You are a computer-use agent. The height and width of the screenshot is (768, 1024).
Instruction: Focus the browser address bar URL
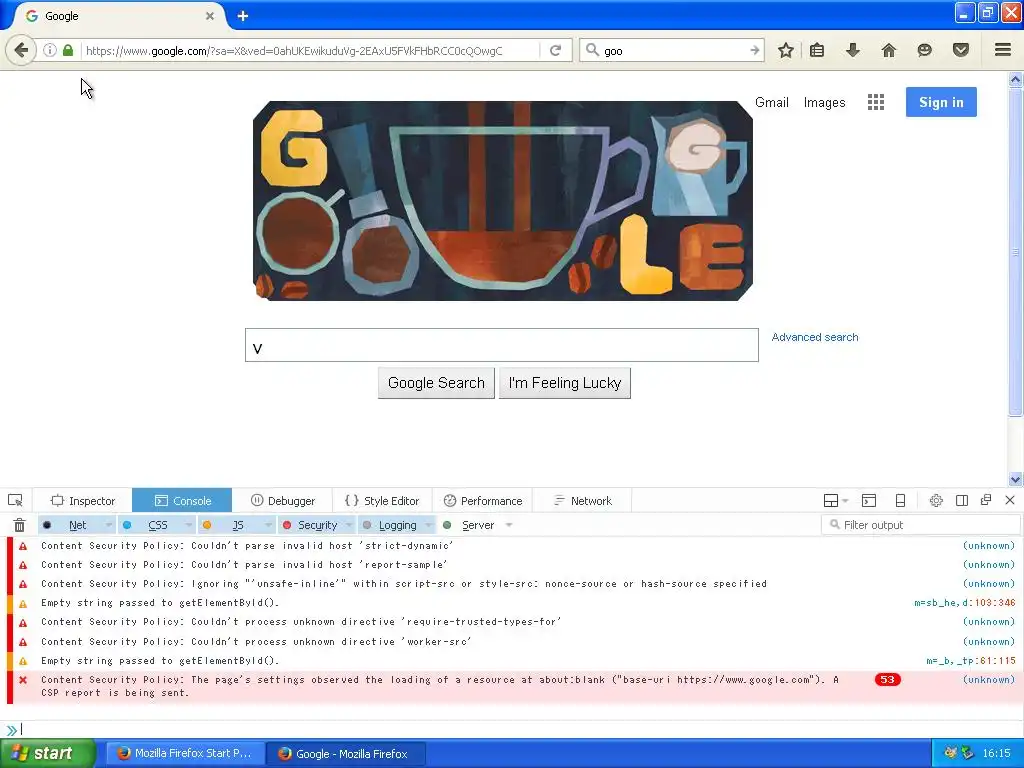pyautogui.click(x=310, y=50)
